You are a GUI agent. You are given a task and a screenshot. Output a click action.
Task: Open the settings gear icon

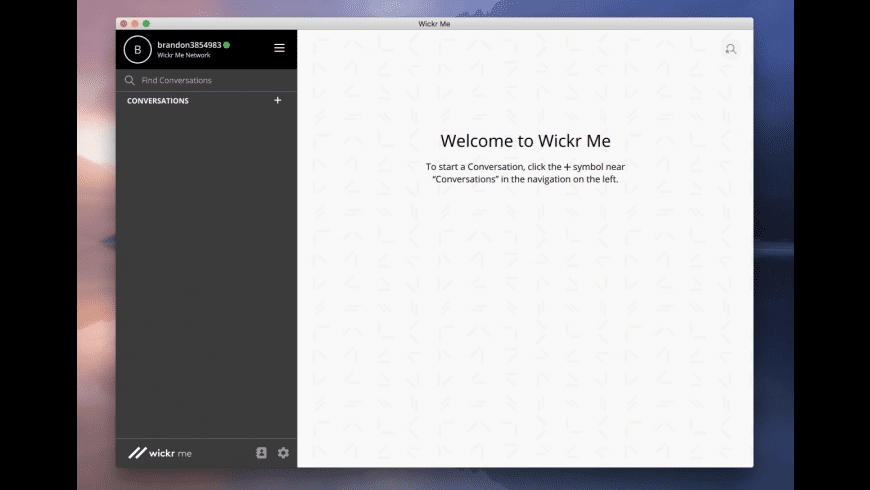(283, 453)
